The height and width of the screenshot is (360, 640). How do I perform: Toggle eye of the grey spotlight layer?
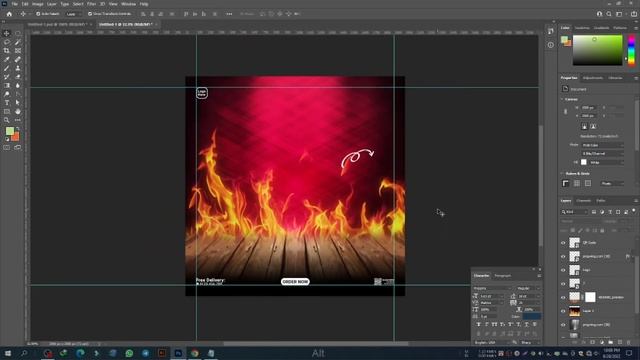(x=563, y=325)
